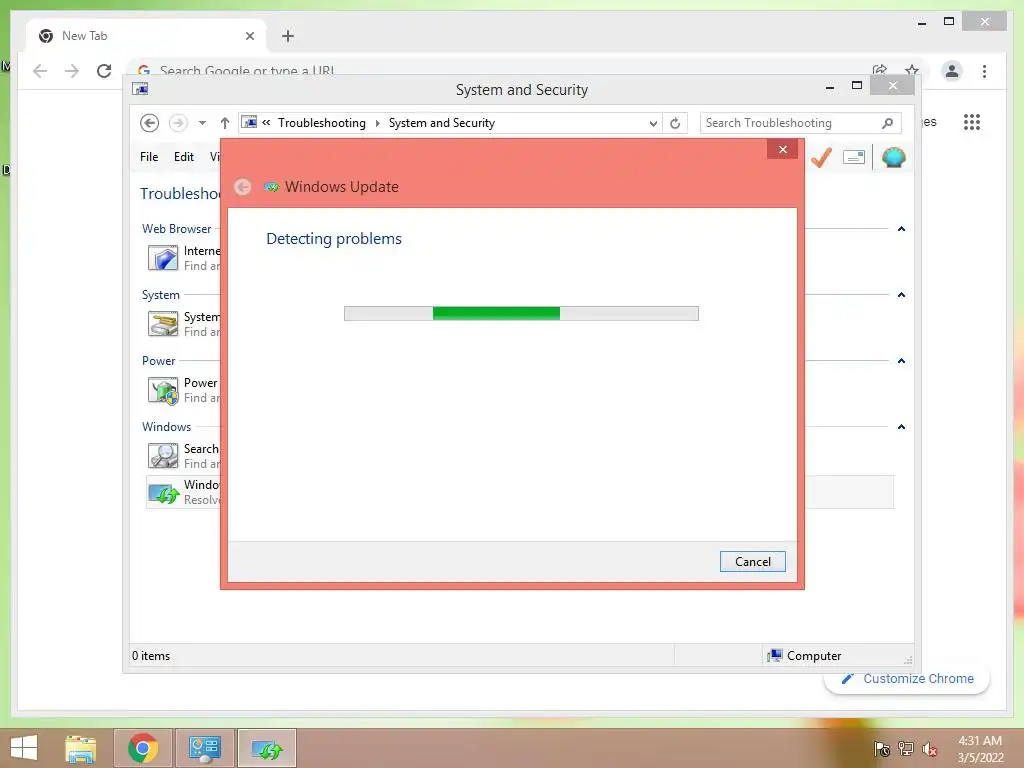The width and height of the screenshot is (1024, 768).
Task: Click the globe toolbar icon
Action: [893, 157]
